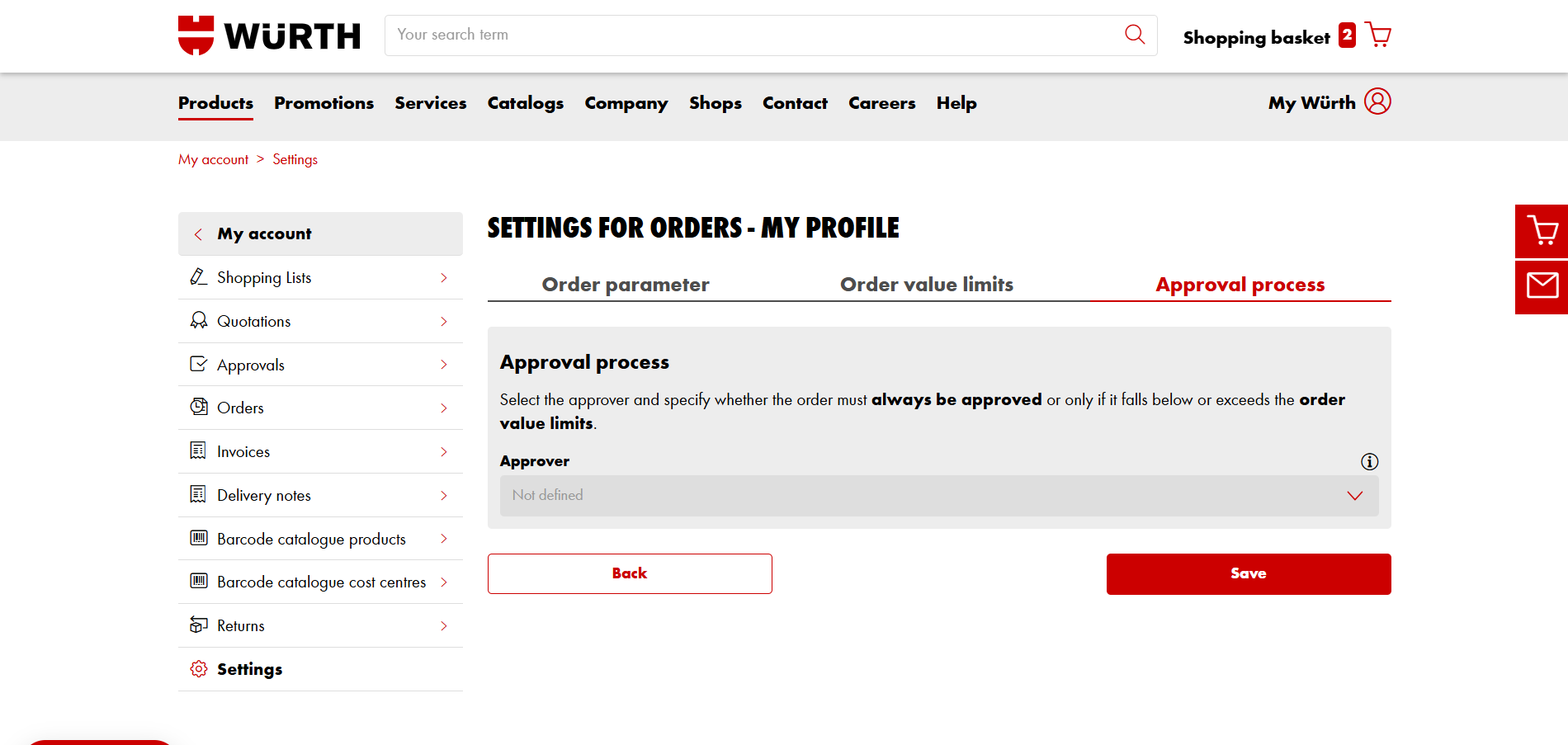Click the Settings gear icon in sidebar
This screenshot has width=1568, height=745.
point(199,669)
